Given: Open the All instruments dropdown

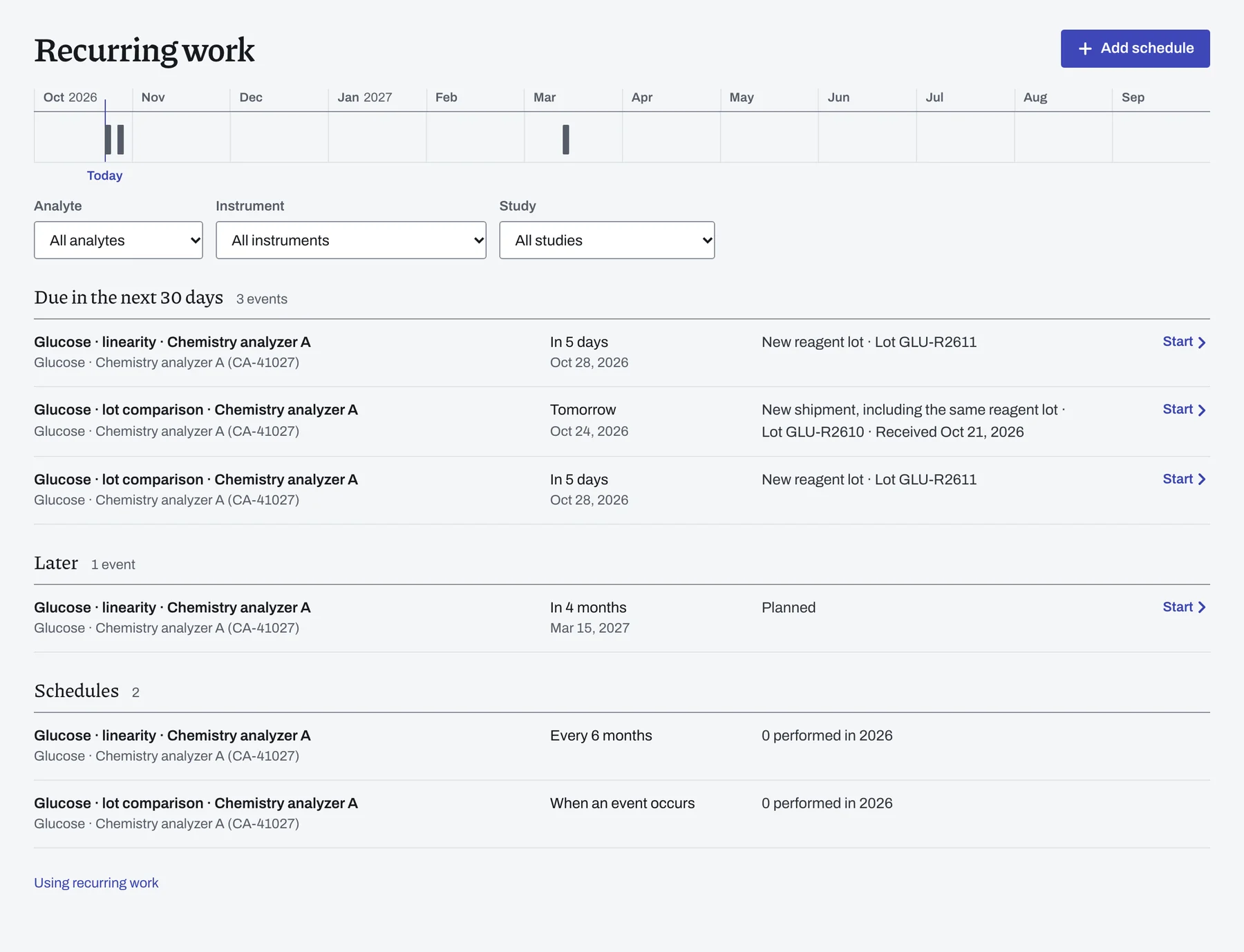Looking at the screenshot, I should point(351,240).
